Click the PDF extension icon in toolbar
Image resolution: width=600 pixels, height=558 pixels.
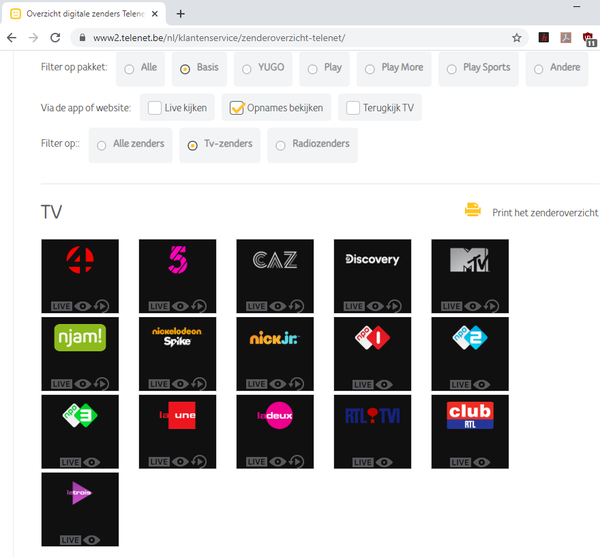click(566, 38)
